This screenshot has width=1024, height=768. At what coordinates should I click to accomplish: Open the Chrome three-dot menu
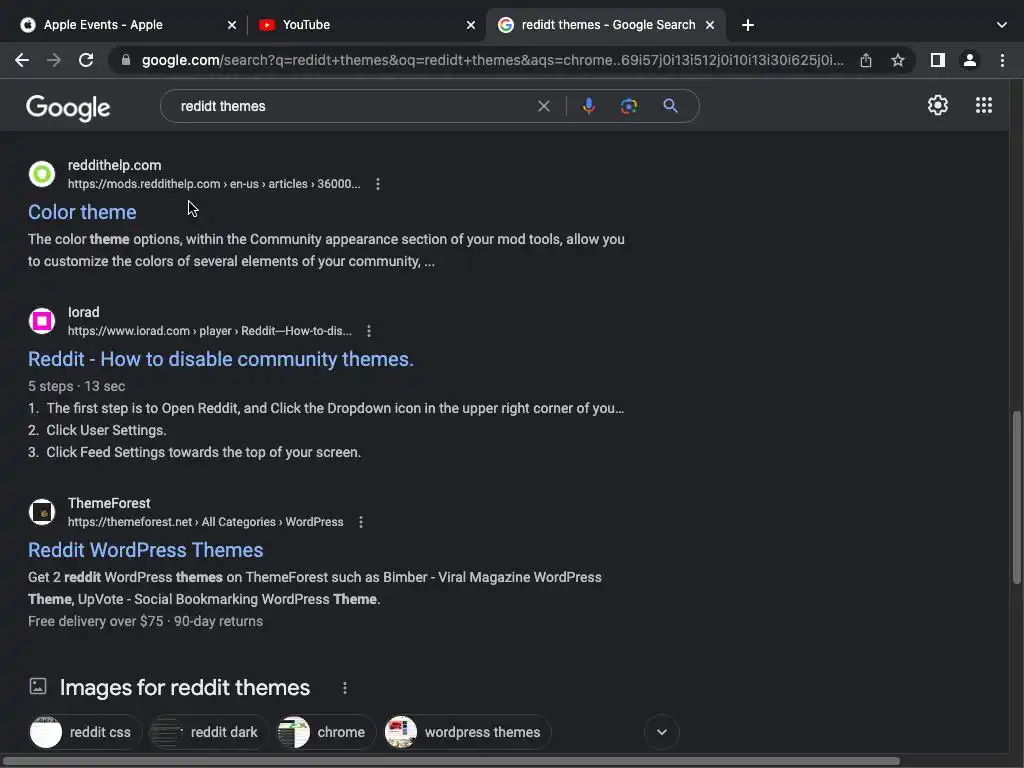tap(1002, 60)
